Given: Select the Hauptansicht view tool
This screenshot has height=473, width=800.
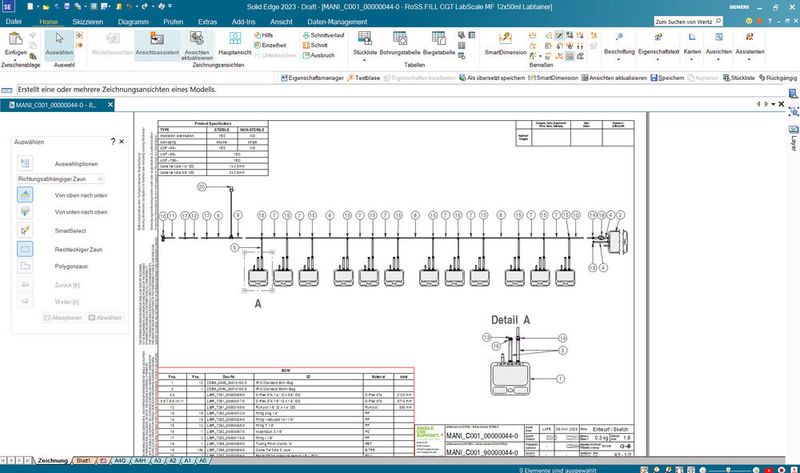Looking at the screenshot, I should point(235,44).
